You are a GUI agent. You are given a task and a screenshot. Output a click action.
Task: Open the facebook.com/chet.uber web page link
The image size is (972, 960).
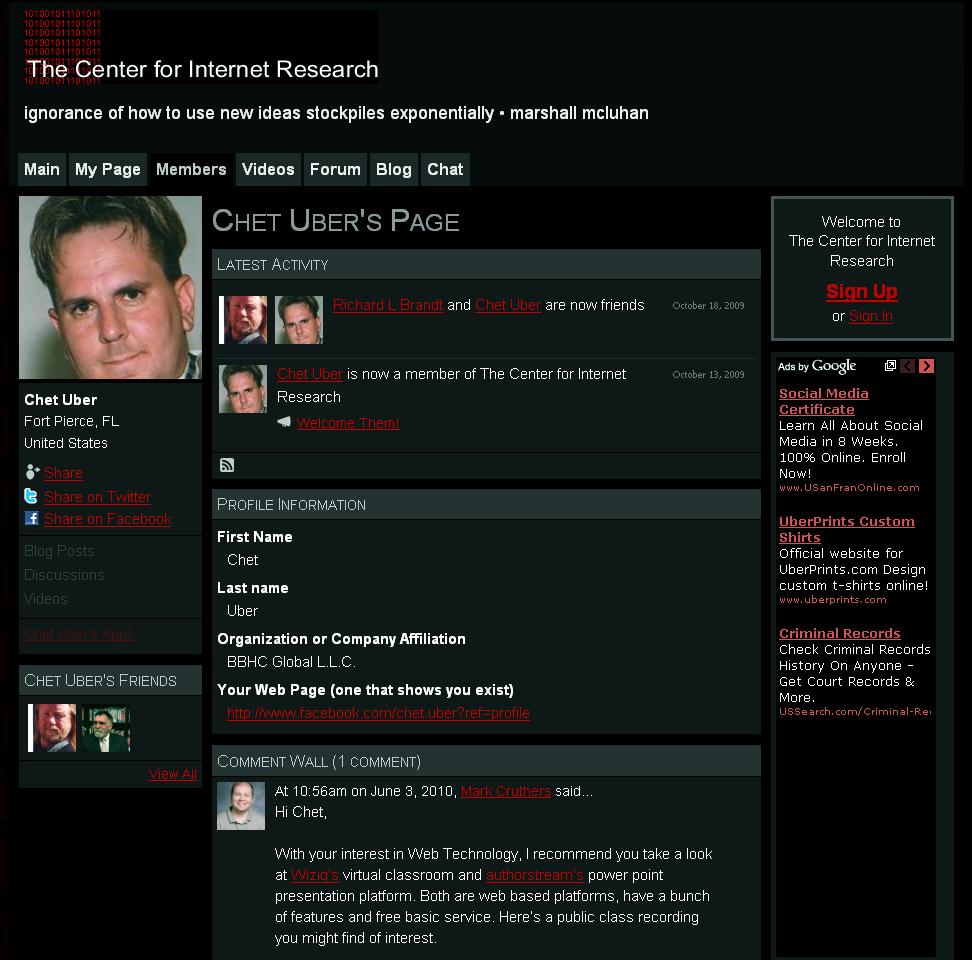378,713
